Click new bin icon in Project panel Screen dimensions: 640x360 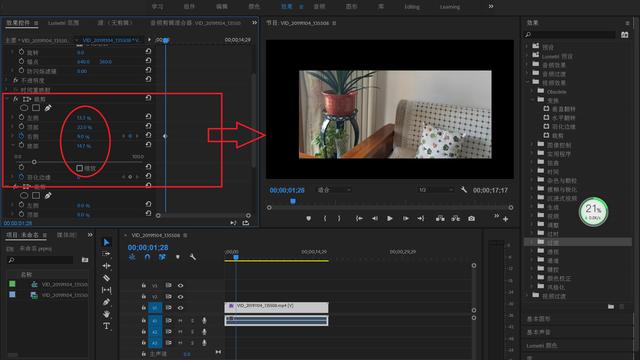85,260
